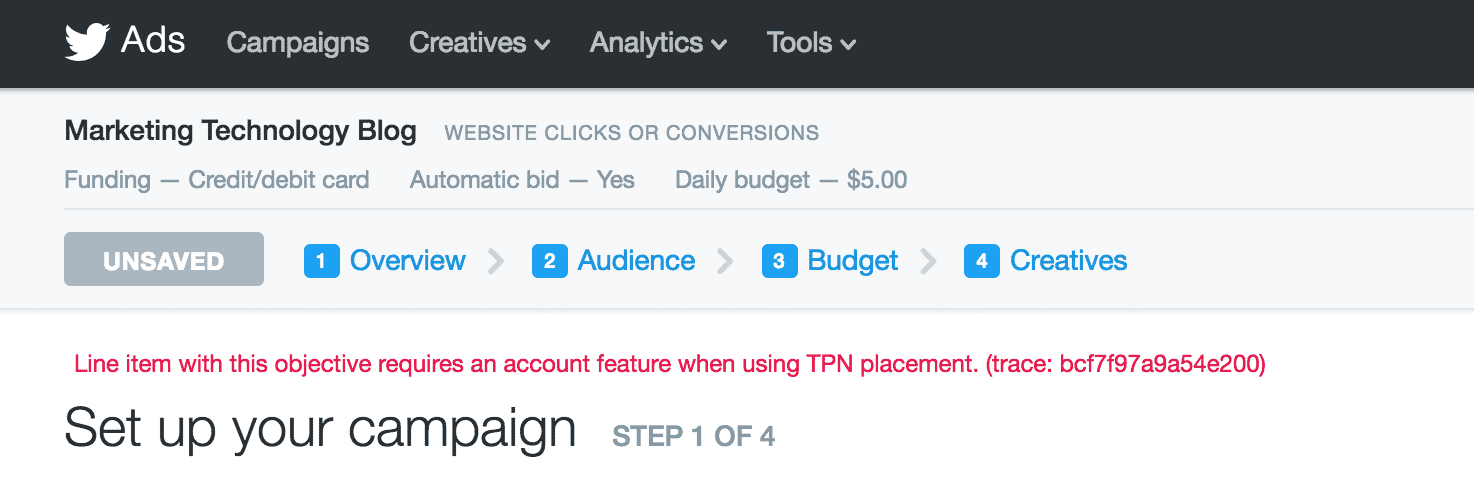1474x496 pixels.
Task: Click the red TPN placement error message
Action: click(670, 365)
